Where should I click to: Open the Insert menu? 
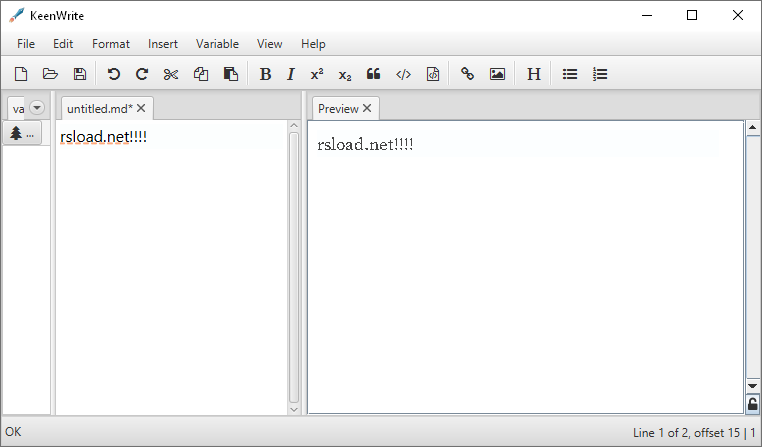[x=163, y=44]
